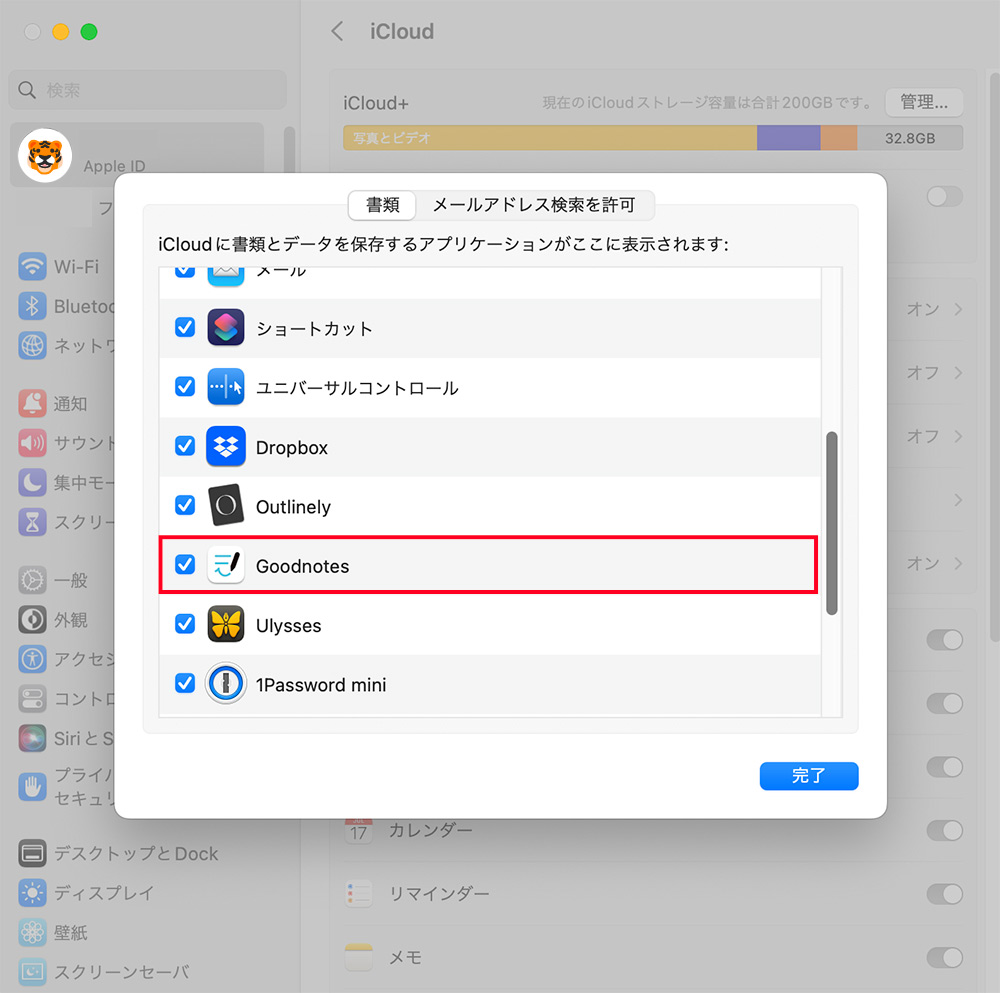Viewport: 1000px width, 993px height.
Task: Toggle the カレンダー switch in iCloud
Action: pos(945,830)
